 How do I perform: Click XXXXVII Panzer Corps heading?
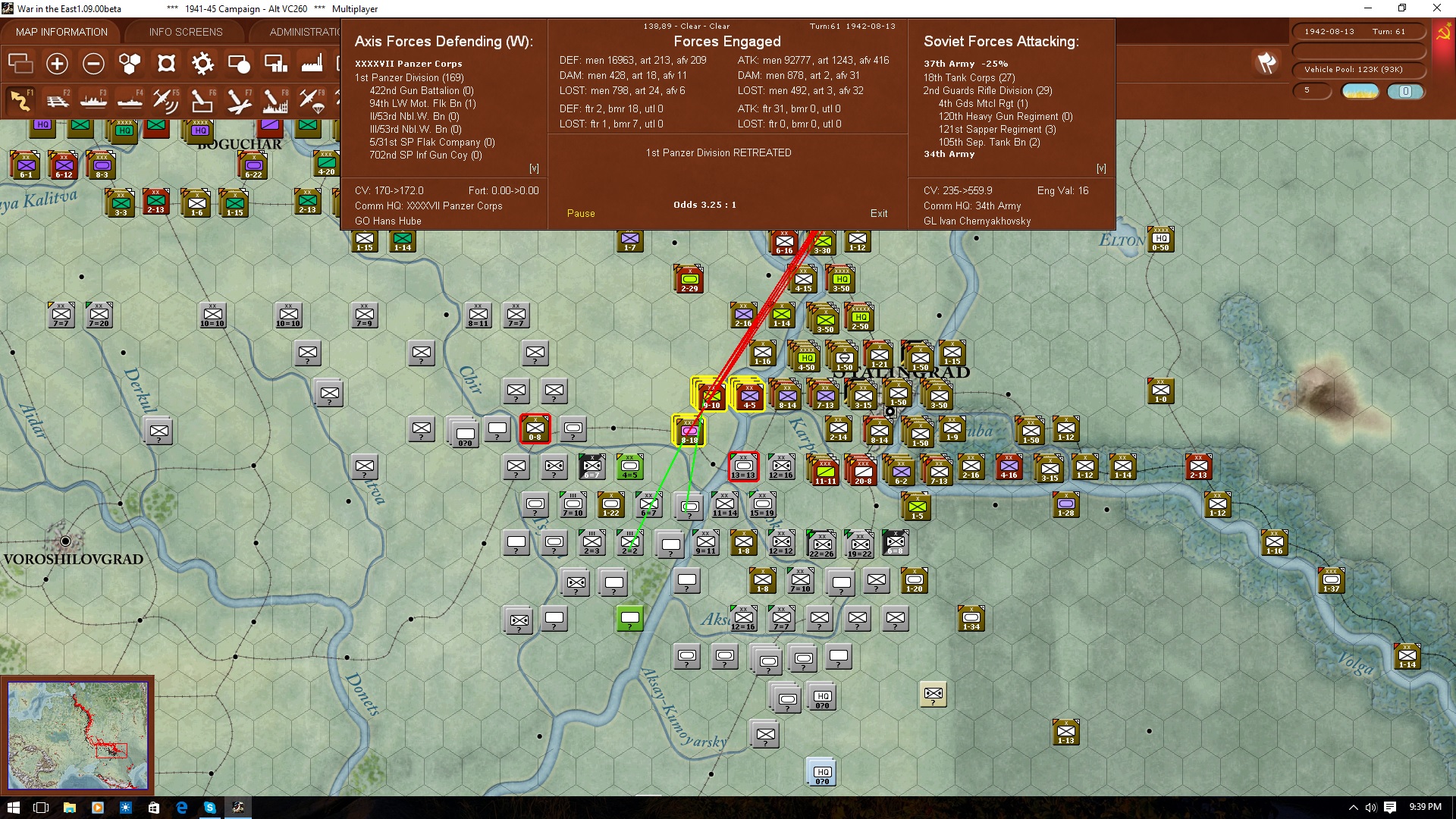pos(408,64)
